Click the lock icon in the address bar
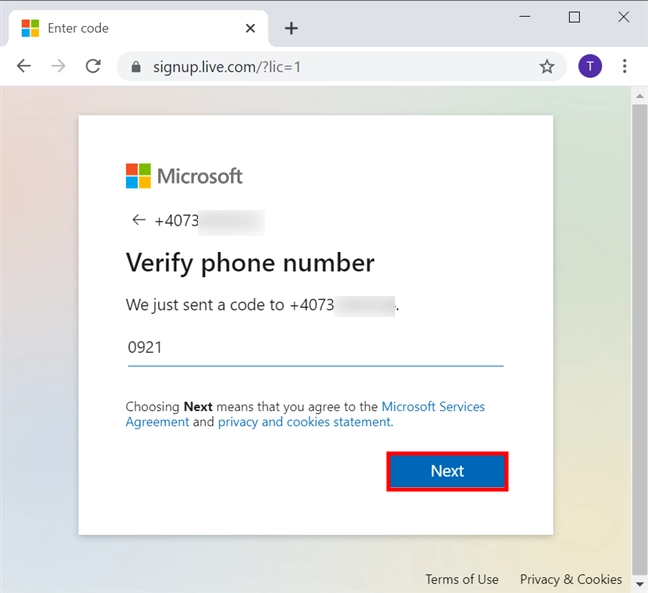The width and height of the screenshot is (648, 593). coord(136,67)
